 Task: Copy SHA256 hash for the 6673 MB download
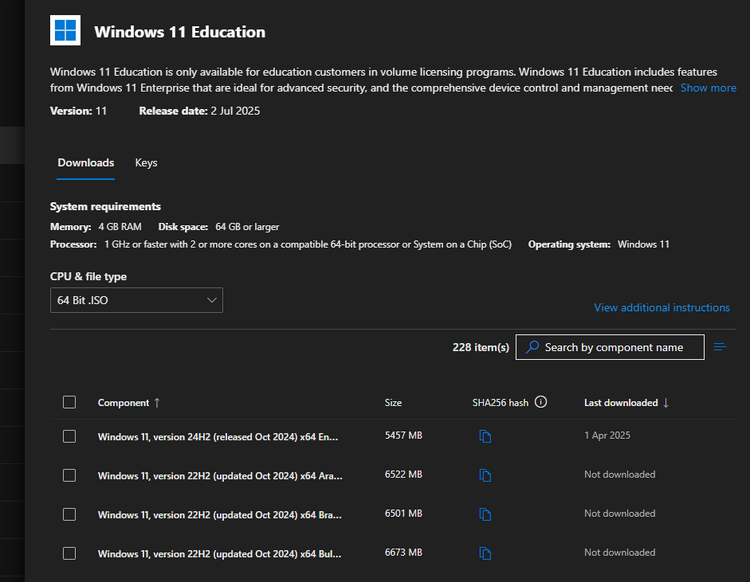(x=485, y=553)
